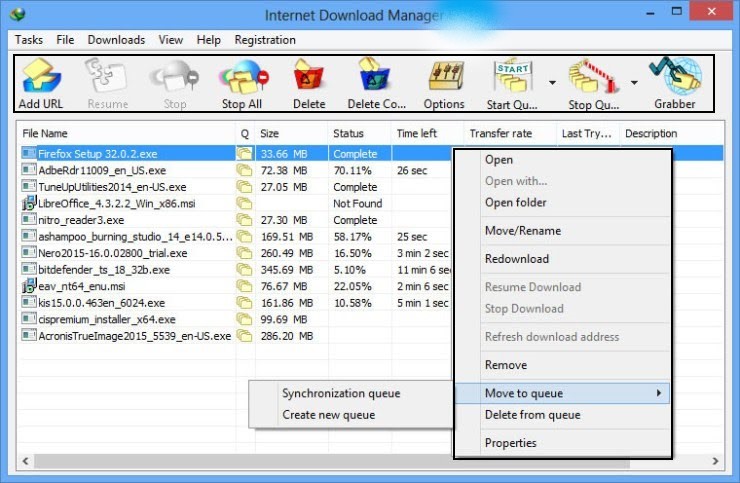Viewport: 740px width, 483px height.
Task: Click horizontal scrollbar right arrow
Action: point(715,461)
